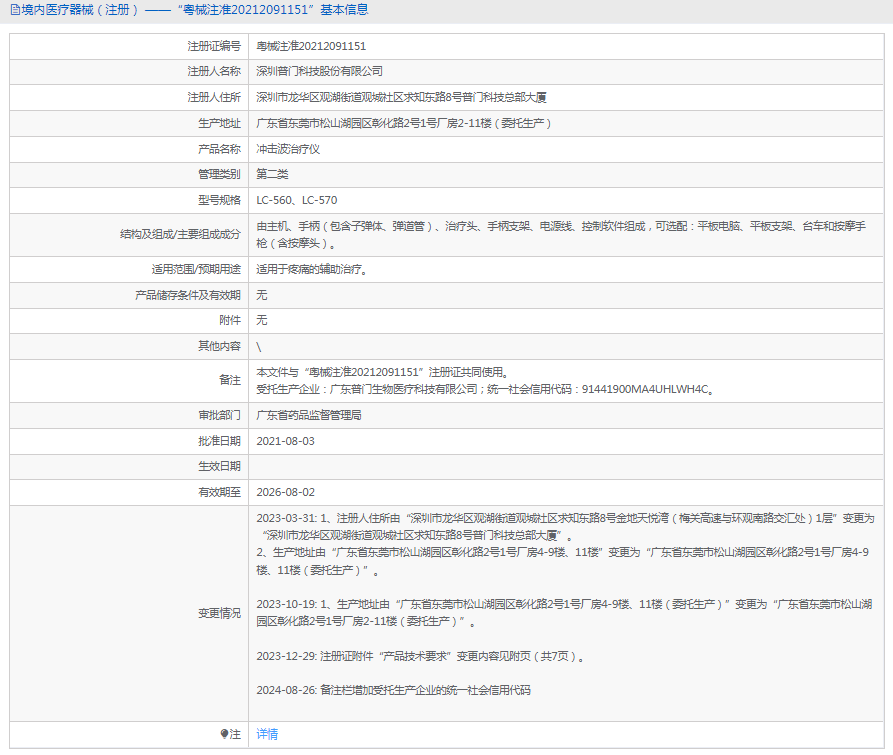
Task: Click the 2024-08-26 change record entry
Action: (x=394, y=690)
